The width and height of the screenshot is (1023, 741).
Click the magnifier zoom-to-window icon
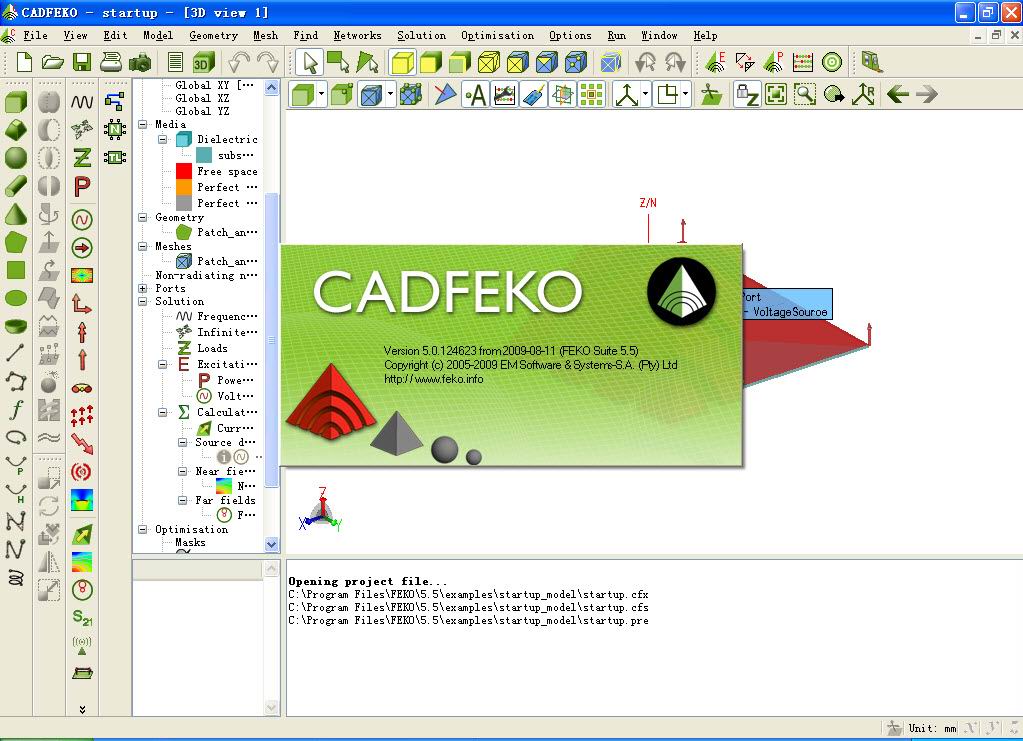[805, 95]
